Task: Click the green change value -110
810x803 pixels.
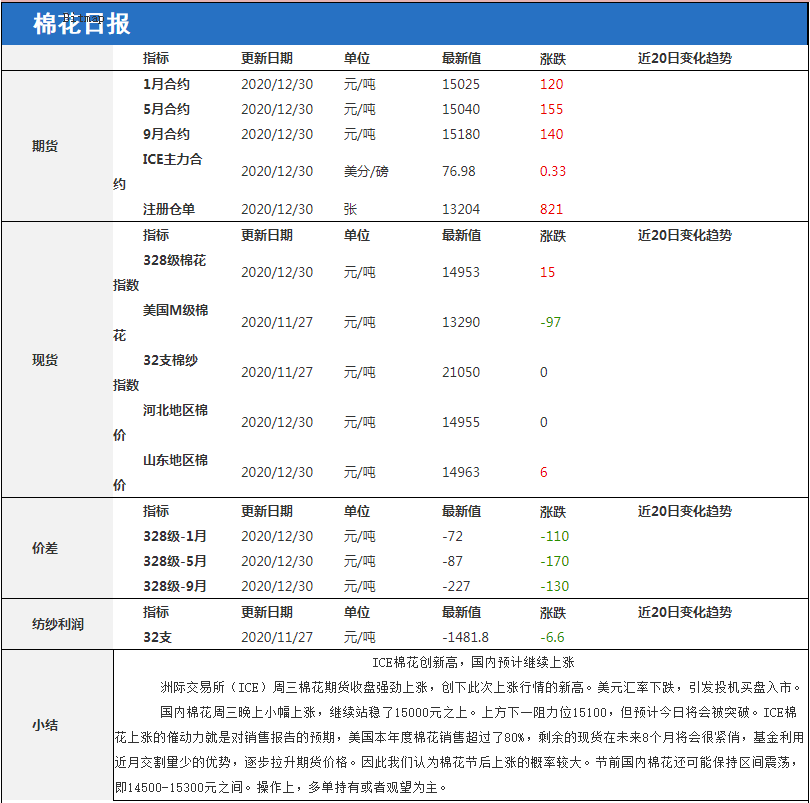Action: [x=554, y=536]
